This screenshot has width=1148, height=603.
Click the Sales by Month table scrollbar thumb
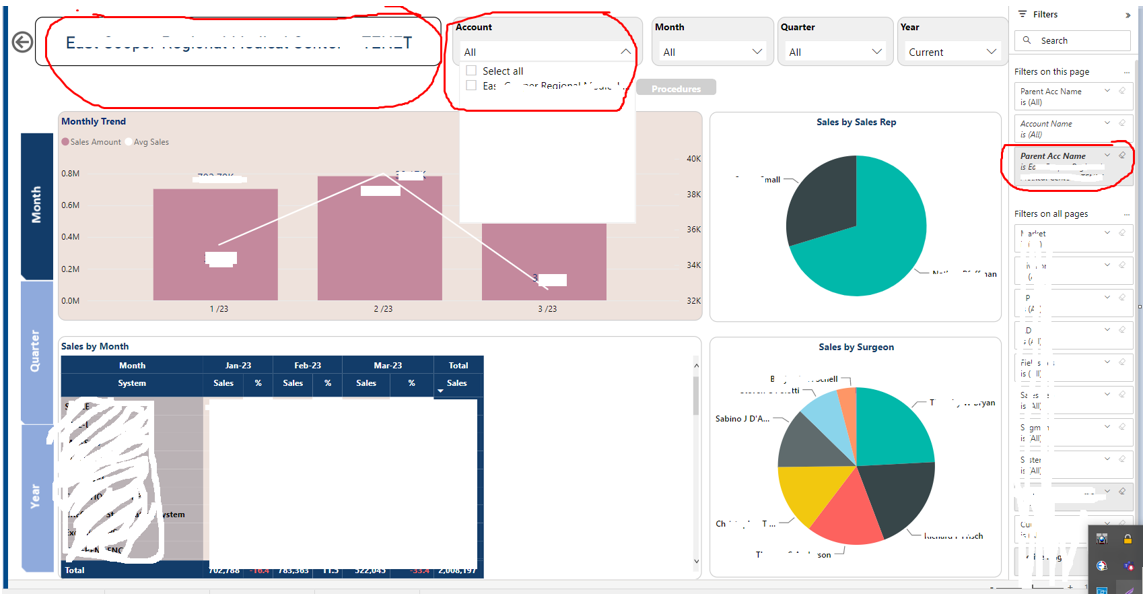pyautogui.click(x=696, y=395)
